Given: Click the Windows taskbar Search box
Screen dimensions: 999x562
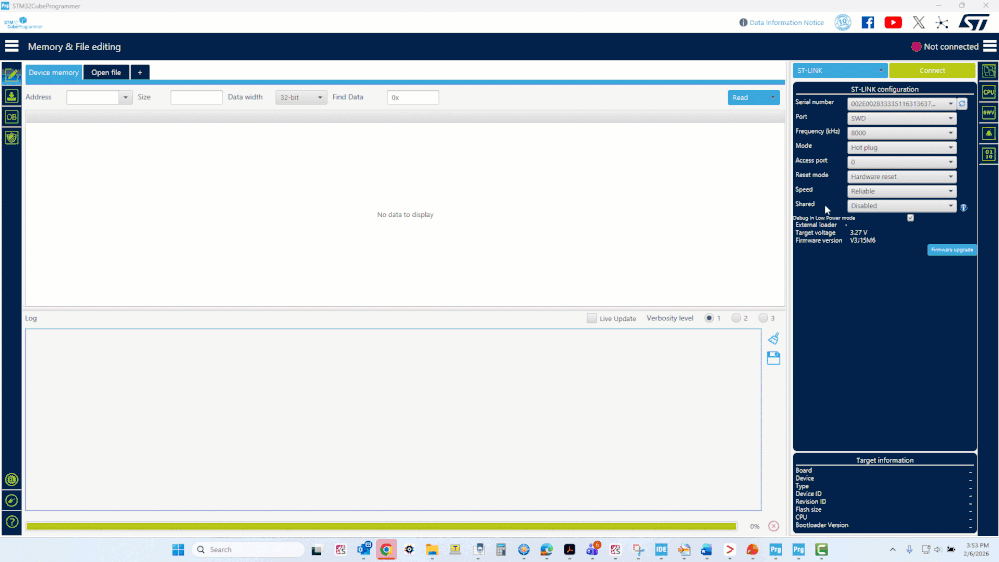Looking at the screenshot, I should point(248,549).
